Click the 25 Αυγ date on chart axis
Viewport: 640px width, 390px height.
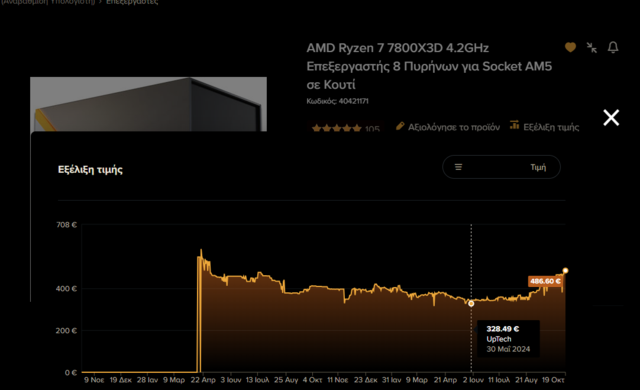tap(286, 380)
